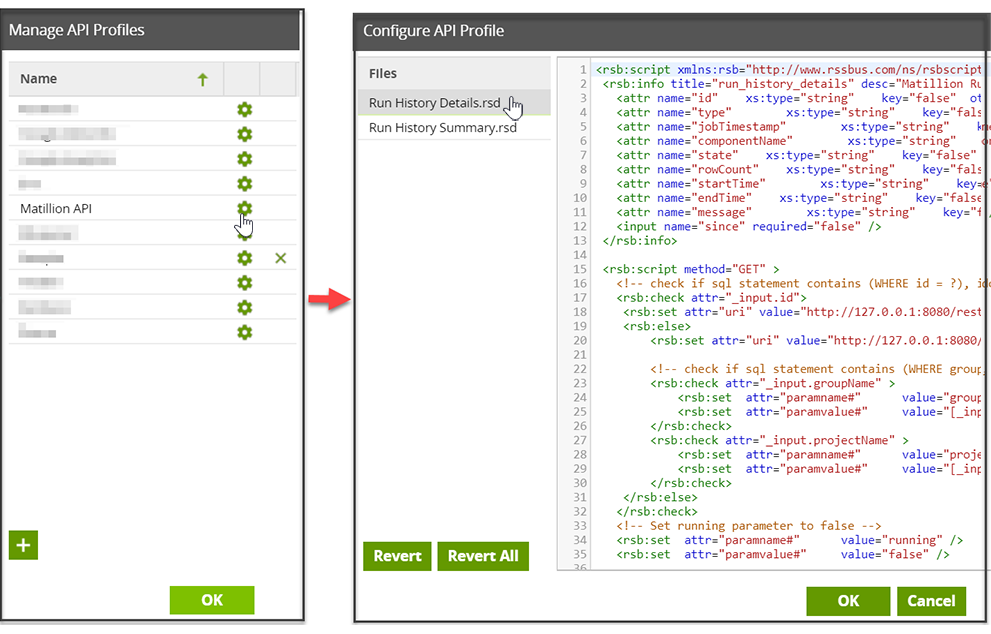This screenshot has width=991, height=634.
Task: Click the Revert button
Action: (397, 556)
